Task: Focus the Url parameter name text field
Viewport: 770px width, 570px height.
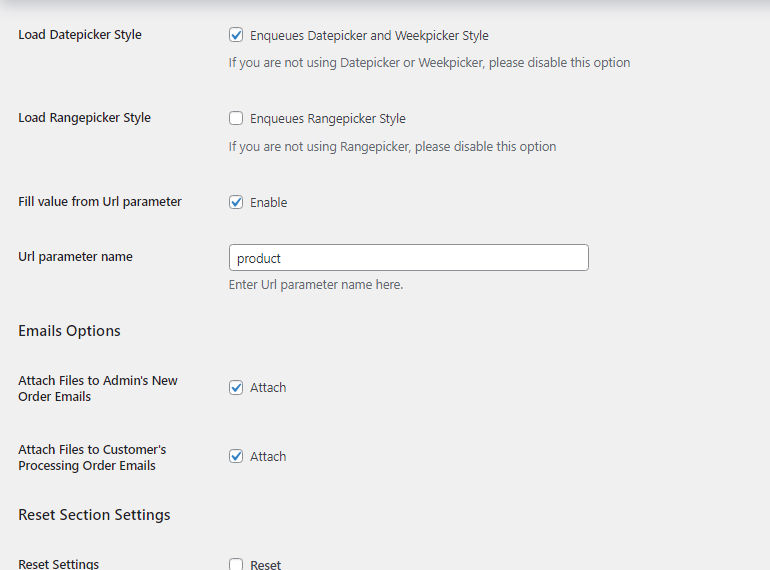Action: [x=408, y=258]
